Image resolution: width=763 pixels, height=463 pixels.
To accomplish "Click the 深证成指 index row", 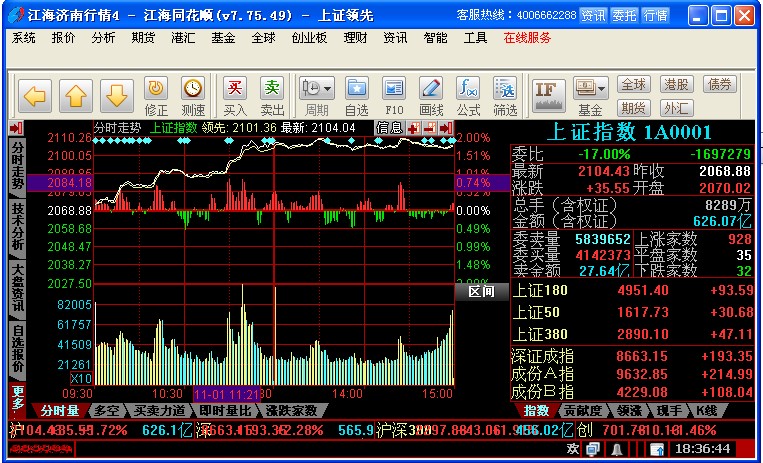I will click(x=632, y=356).
